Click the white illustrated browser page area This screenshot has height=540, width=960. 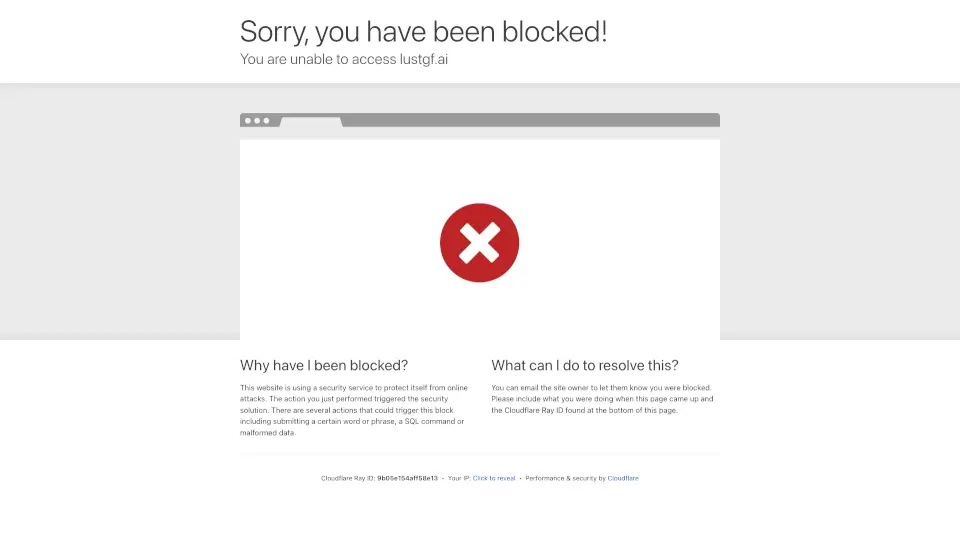pos(479,239)
